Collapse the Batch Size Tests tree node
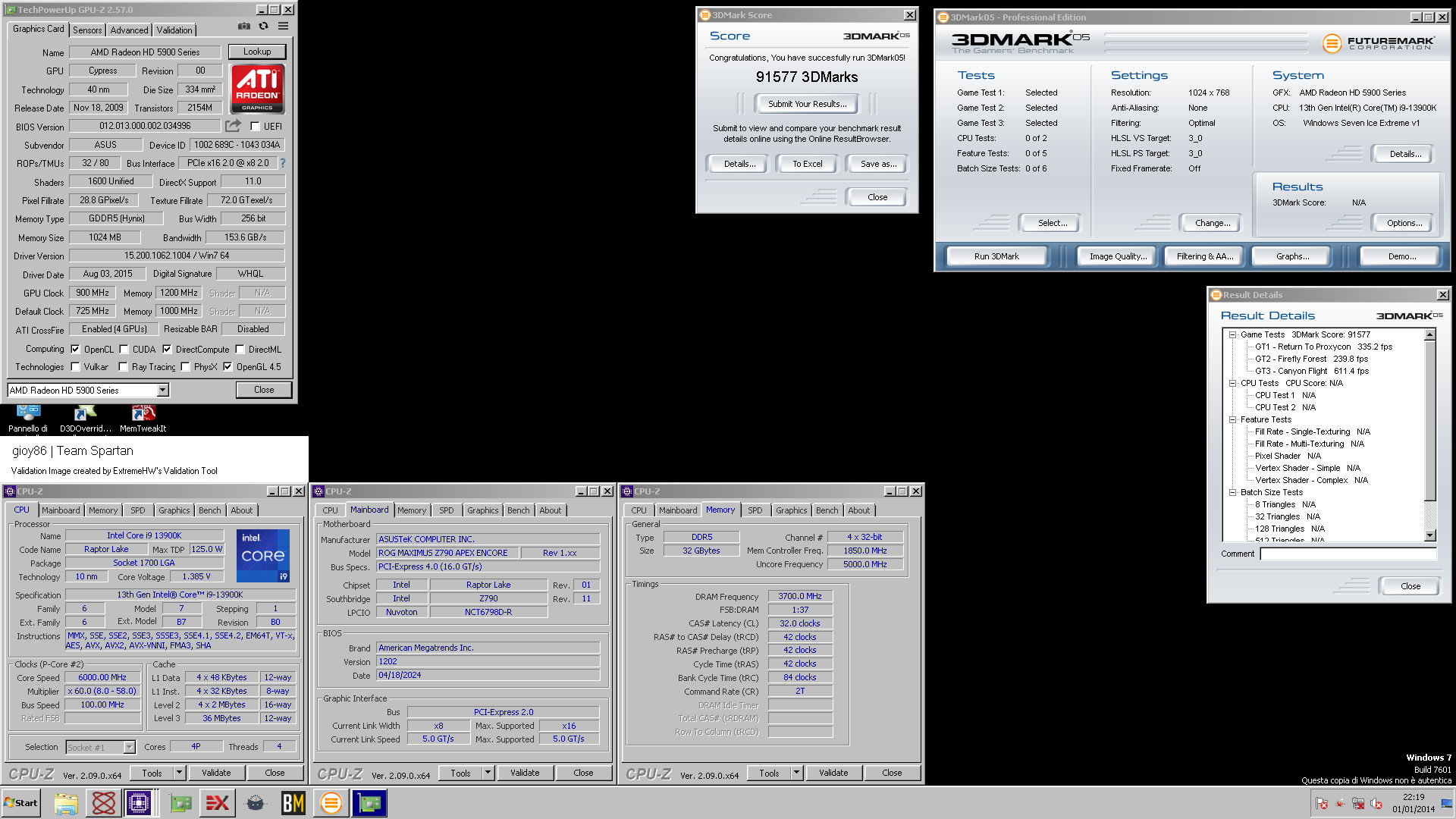Viewport: 1456px width, 819px height. 1233,492
